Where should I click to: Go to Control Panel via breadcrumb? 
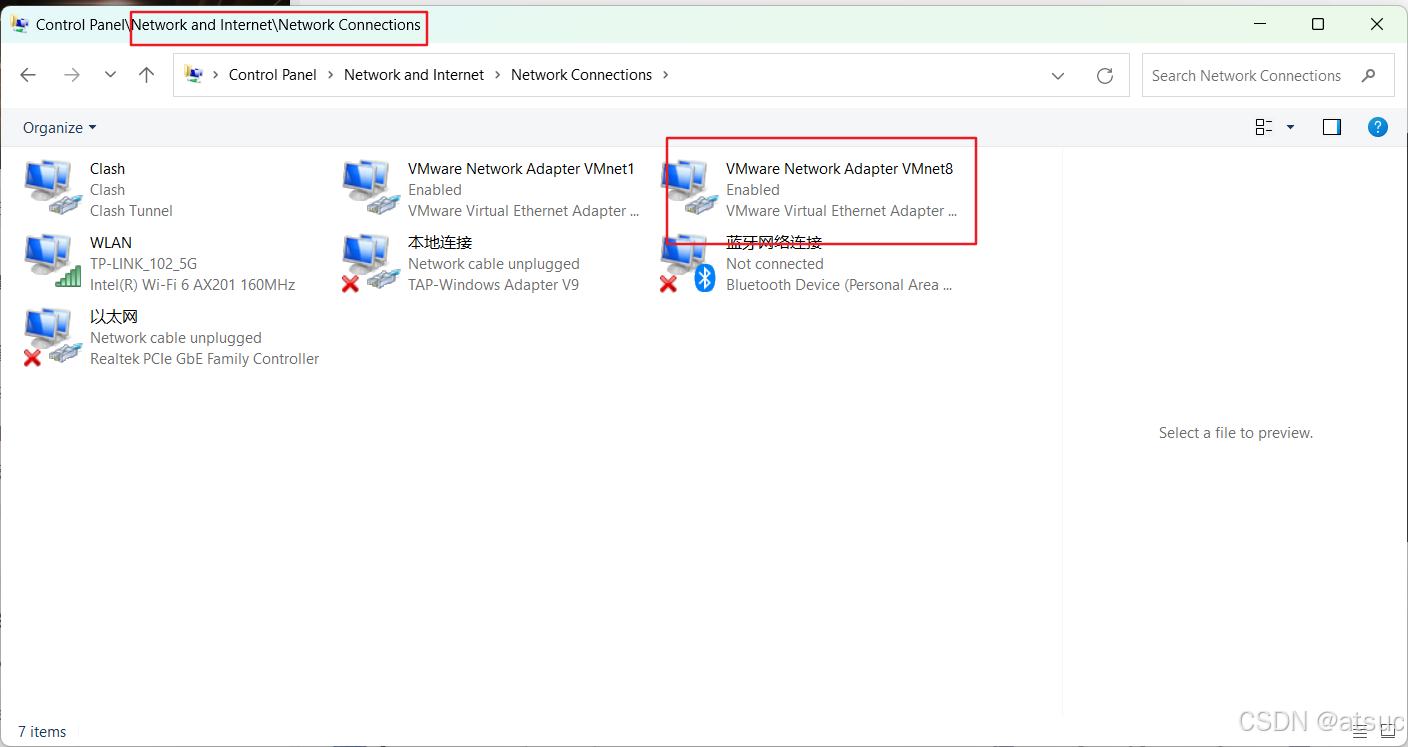click(272, 74)
